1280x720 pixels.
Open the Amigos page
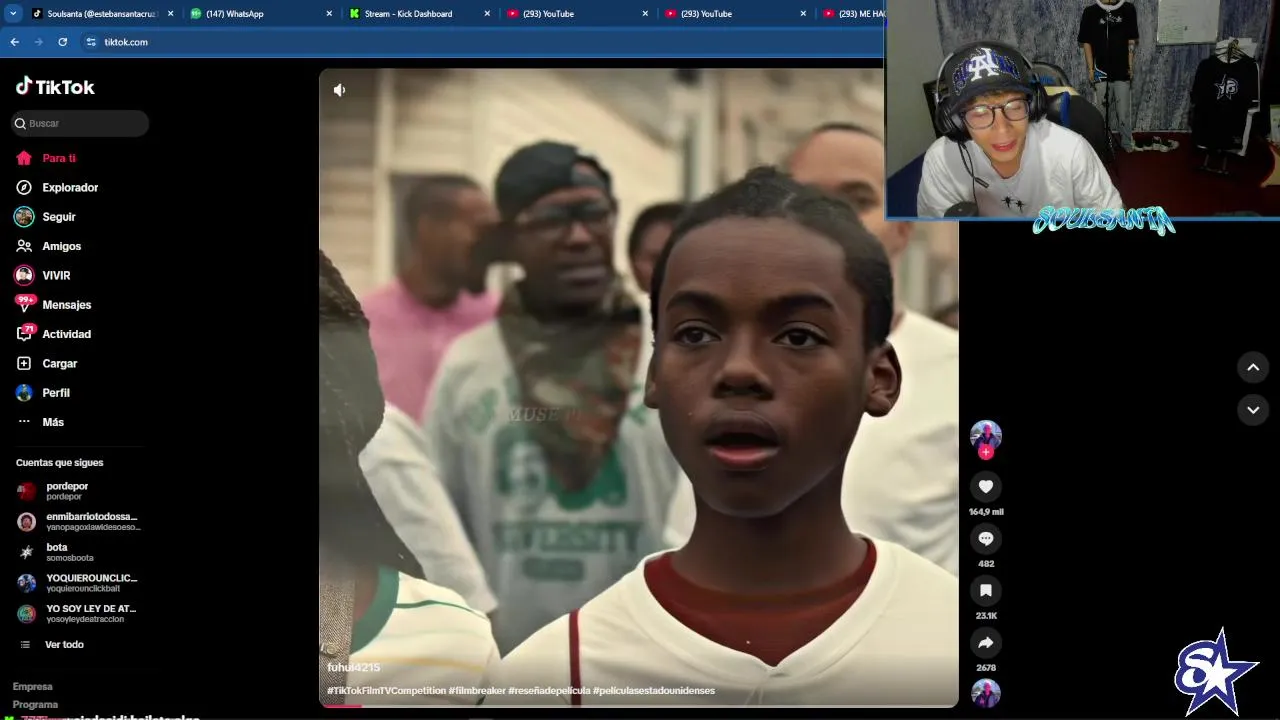[62, 246]
